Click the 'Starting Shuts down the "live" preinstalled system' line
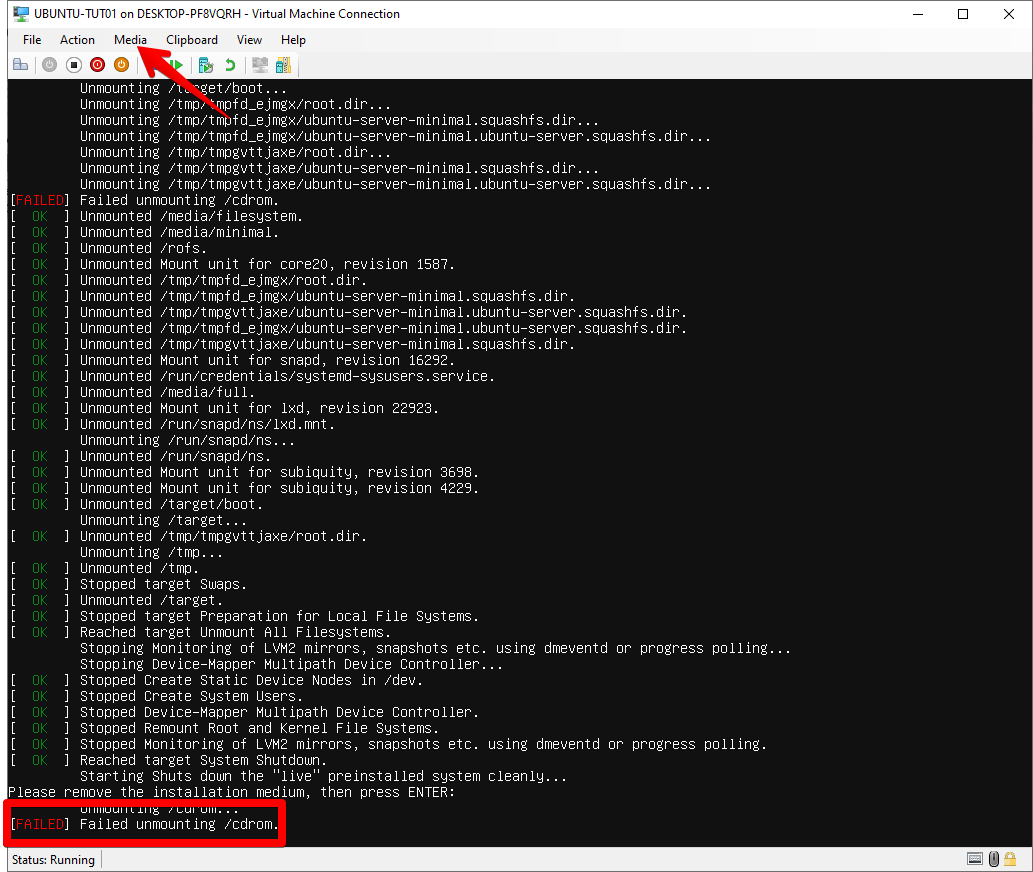The image size is (1033, 872). 323,777
